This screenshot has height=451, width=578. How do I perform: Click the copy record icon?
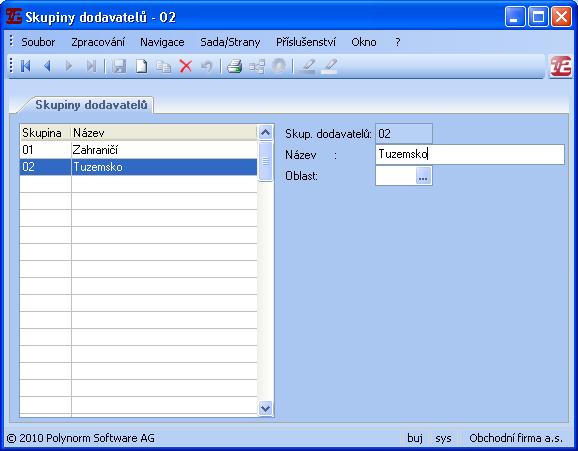click(x=163, y=66)
